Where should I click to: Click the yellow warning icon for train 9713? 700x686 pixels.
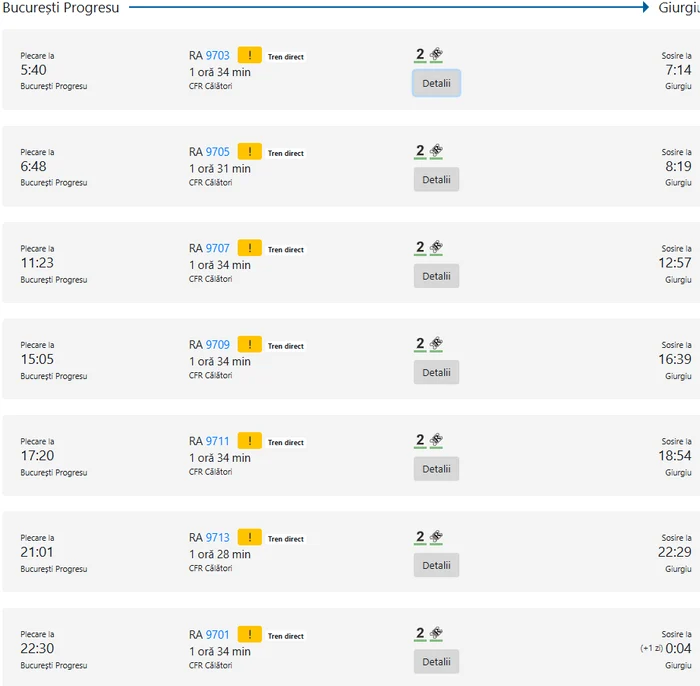coord(249,538)
